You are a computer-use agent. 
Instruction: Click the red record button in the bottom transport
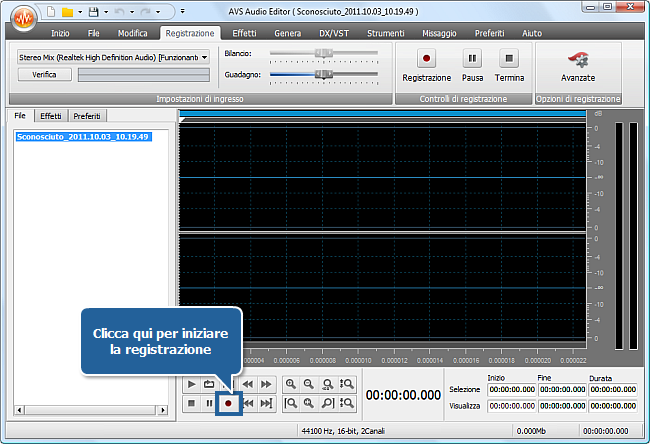228,403
